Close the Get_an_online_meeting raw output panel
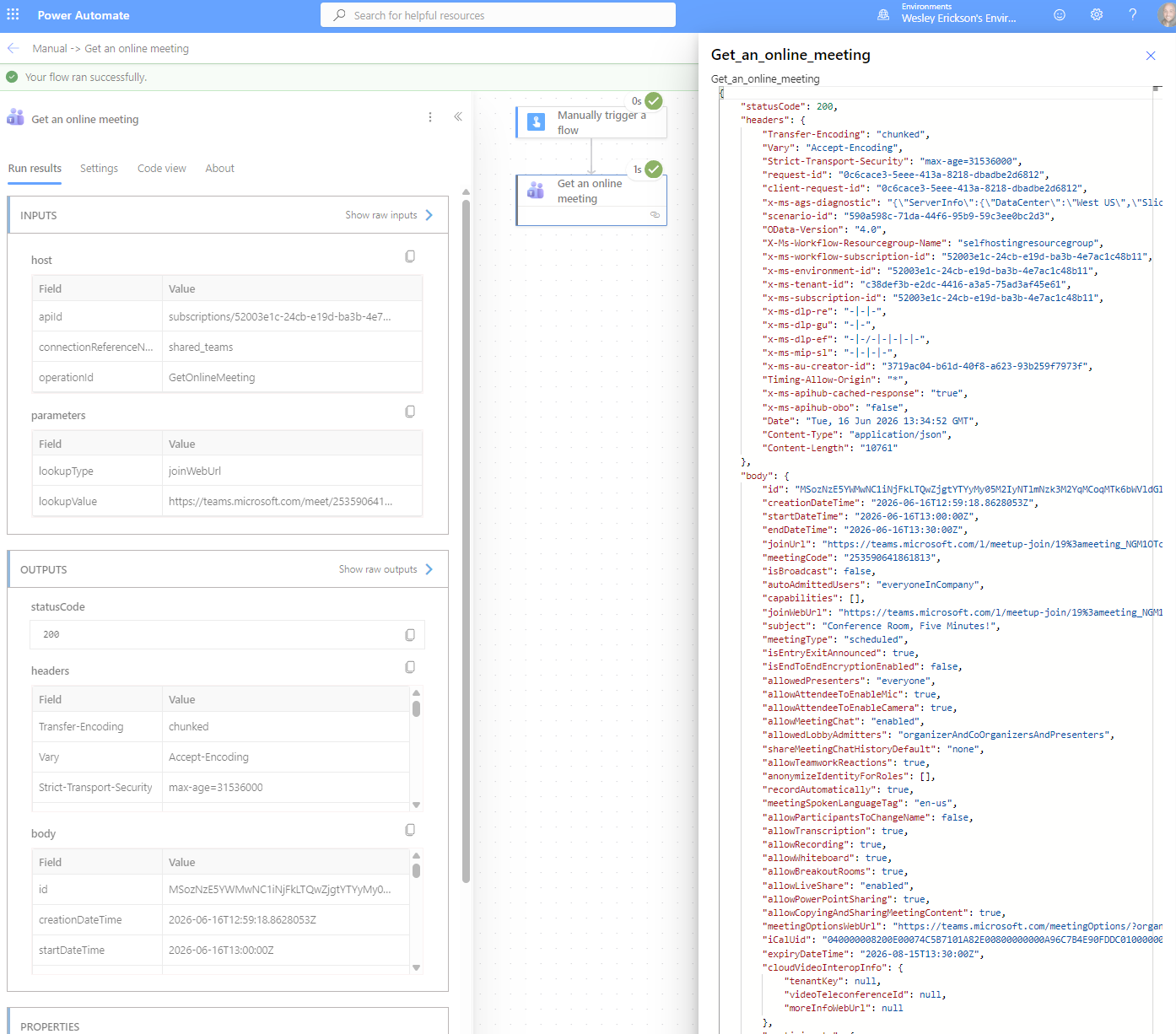 (1151, 56)
